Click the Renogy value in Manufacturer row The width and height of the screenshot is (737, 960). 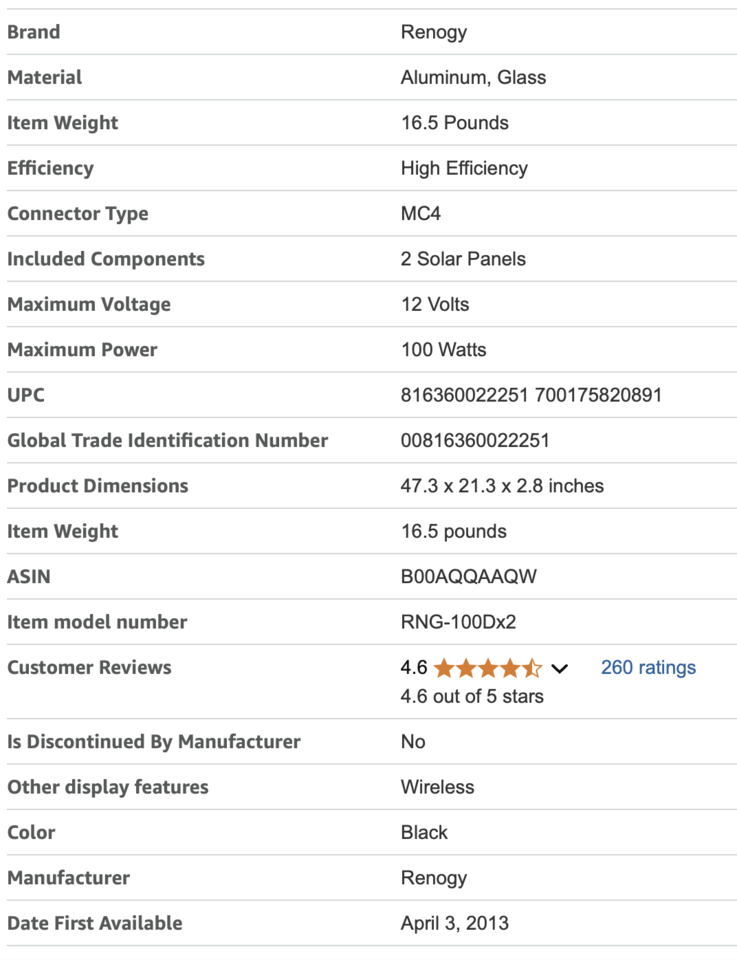(x=434, y=878)
